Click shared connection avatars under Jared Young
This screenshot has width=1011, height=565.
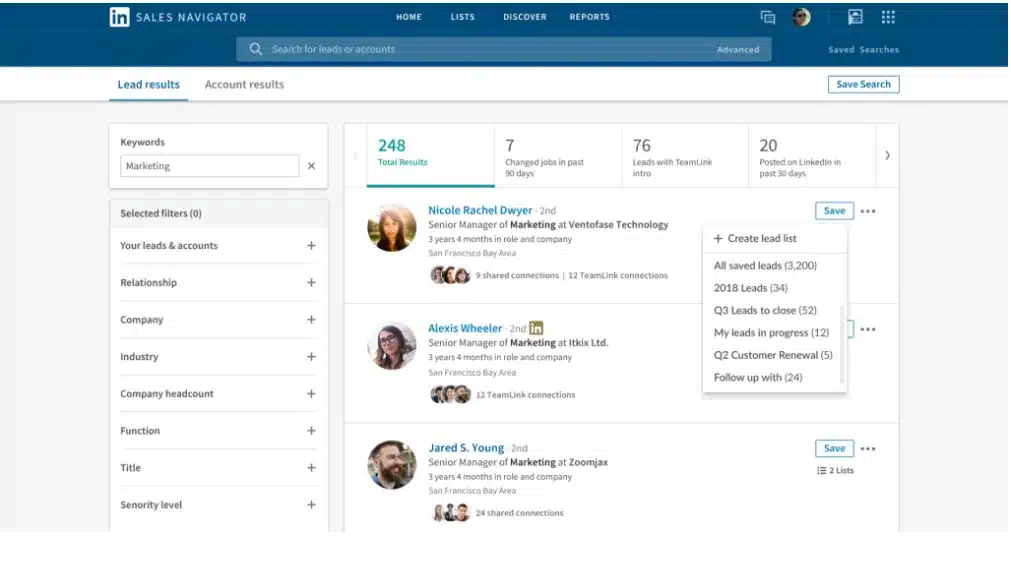point(450,513)
